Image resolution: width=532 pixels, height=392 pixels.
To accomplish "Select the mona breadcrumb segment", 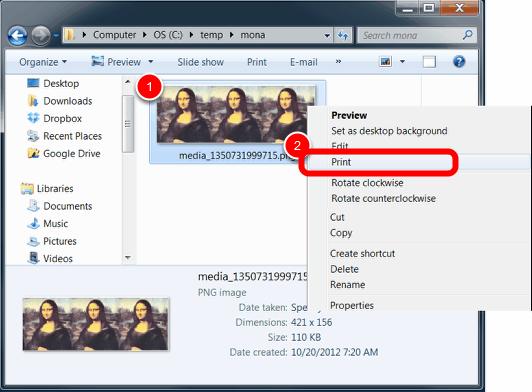I will point(253,35).
